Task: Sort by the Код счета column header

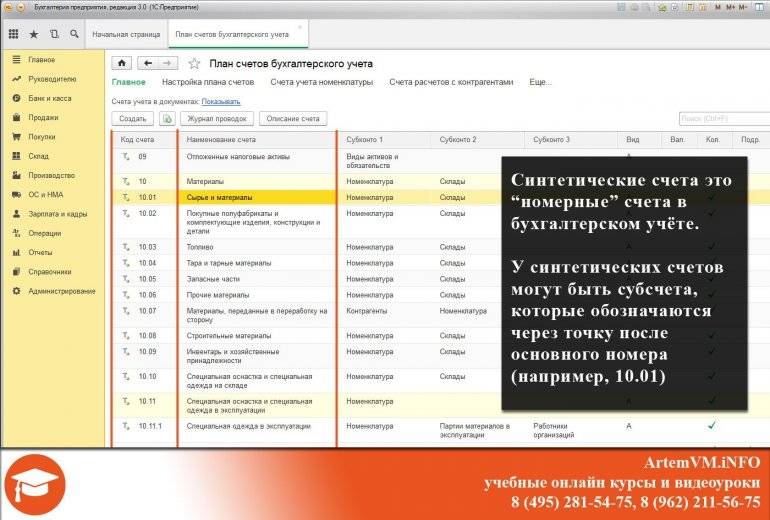Action: [138, 139]
